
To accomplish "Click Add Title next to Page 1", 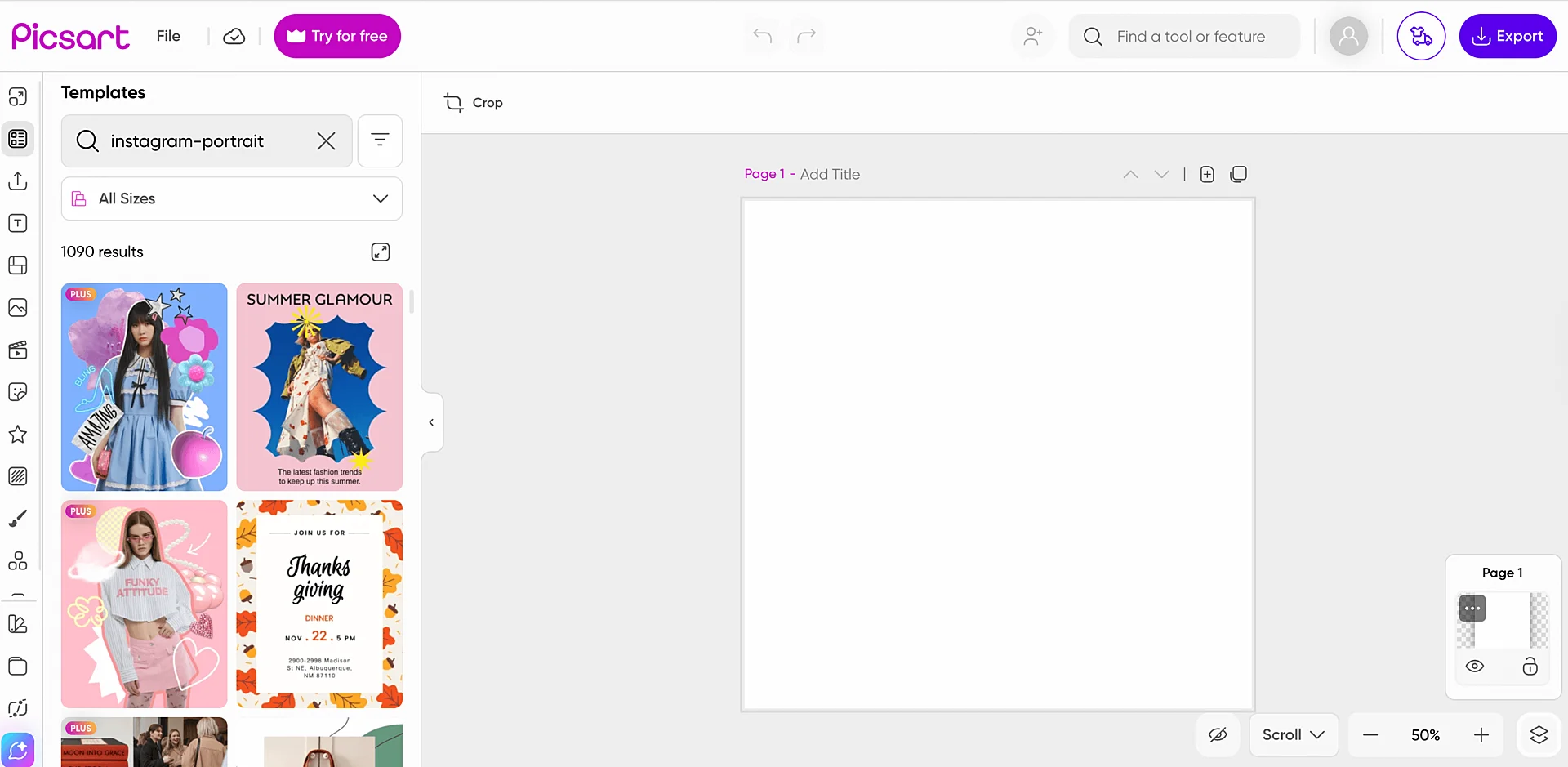I will pyautogui.click(x=830, y=174).
